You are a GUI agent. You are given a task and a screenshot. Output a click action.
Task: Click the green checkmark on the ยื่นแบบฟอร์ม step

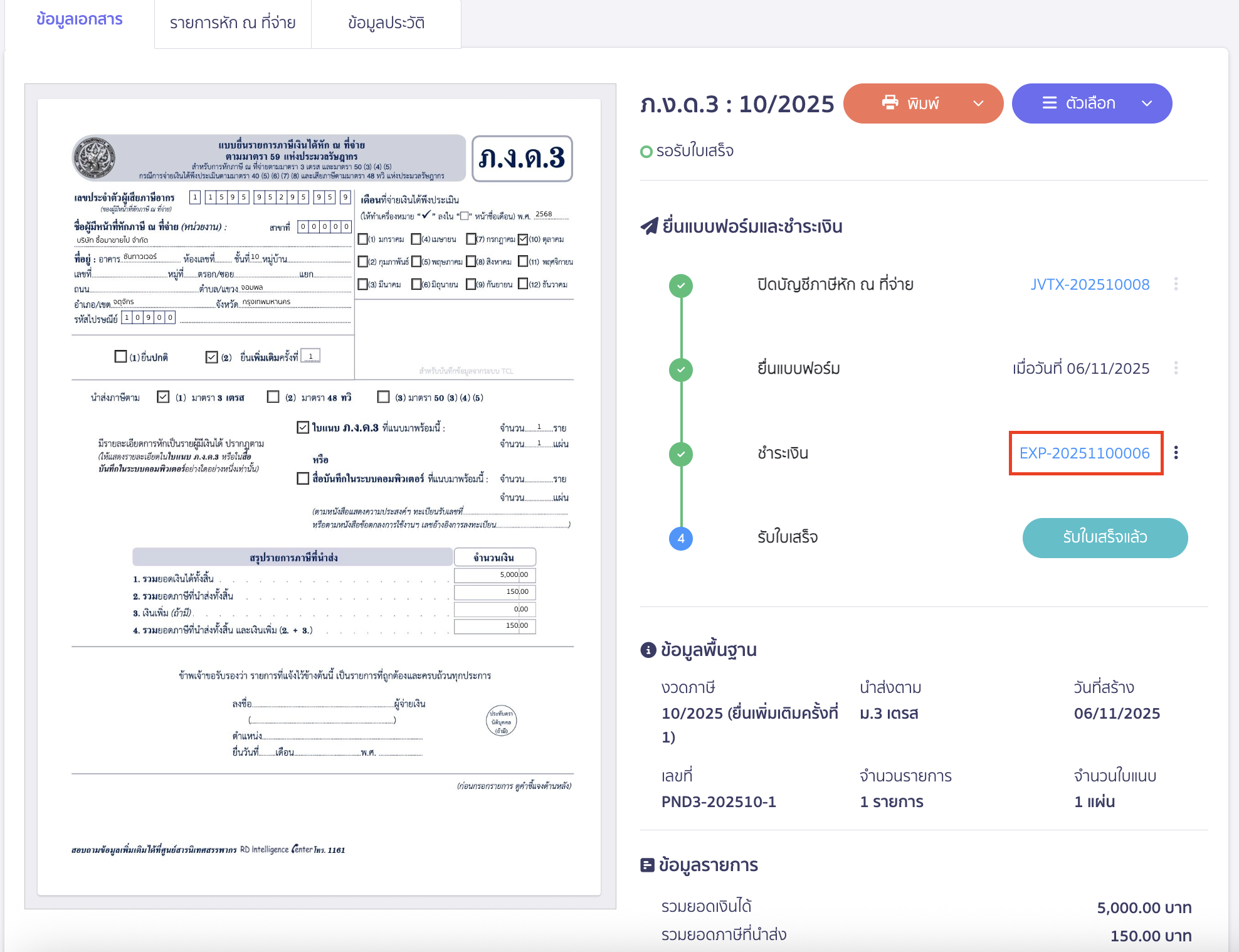point(681,369)
